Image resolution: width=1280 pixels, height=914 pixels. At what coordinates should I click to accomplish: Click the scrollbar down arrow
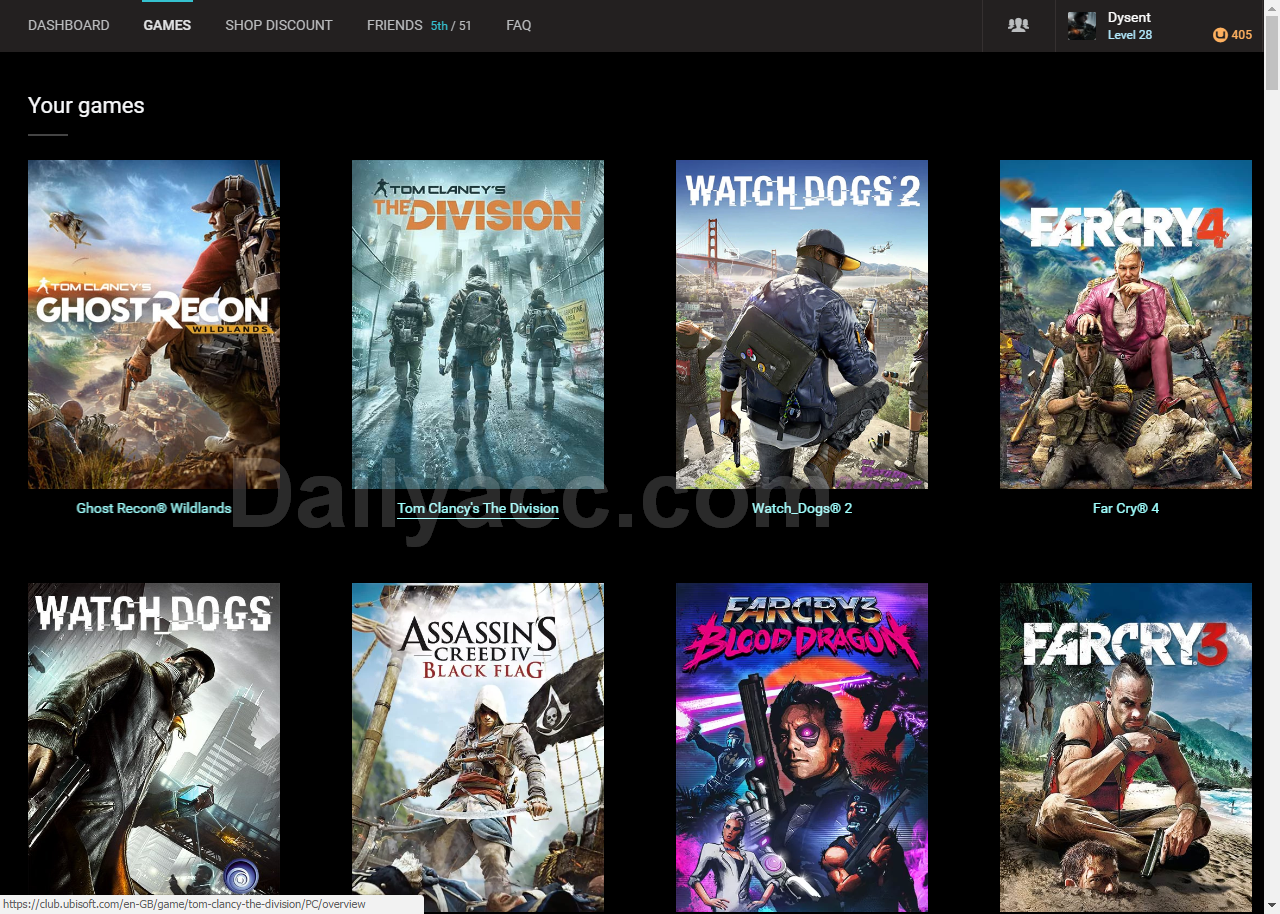(1272, 905)
